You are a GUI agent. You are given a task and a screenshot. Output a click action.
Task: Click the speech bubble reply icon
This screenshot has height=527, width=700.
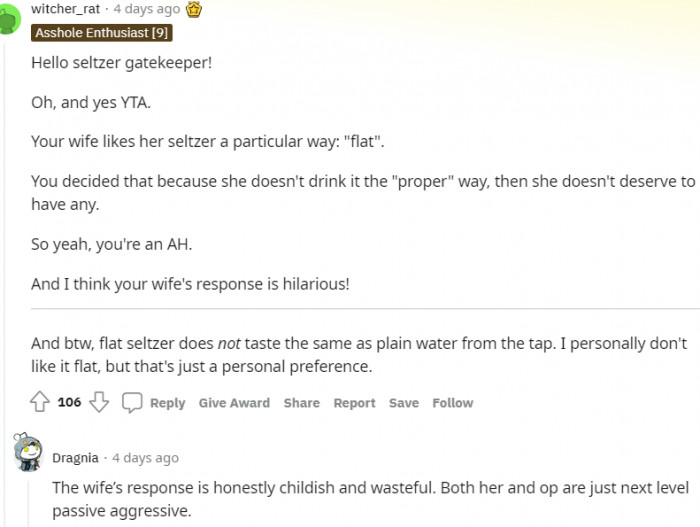[132, 403]
